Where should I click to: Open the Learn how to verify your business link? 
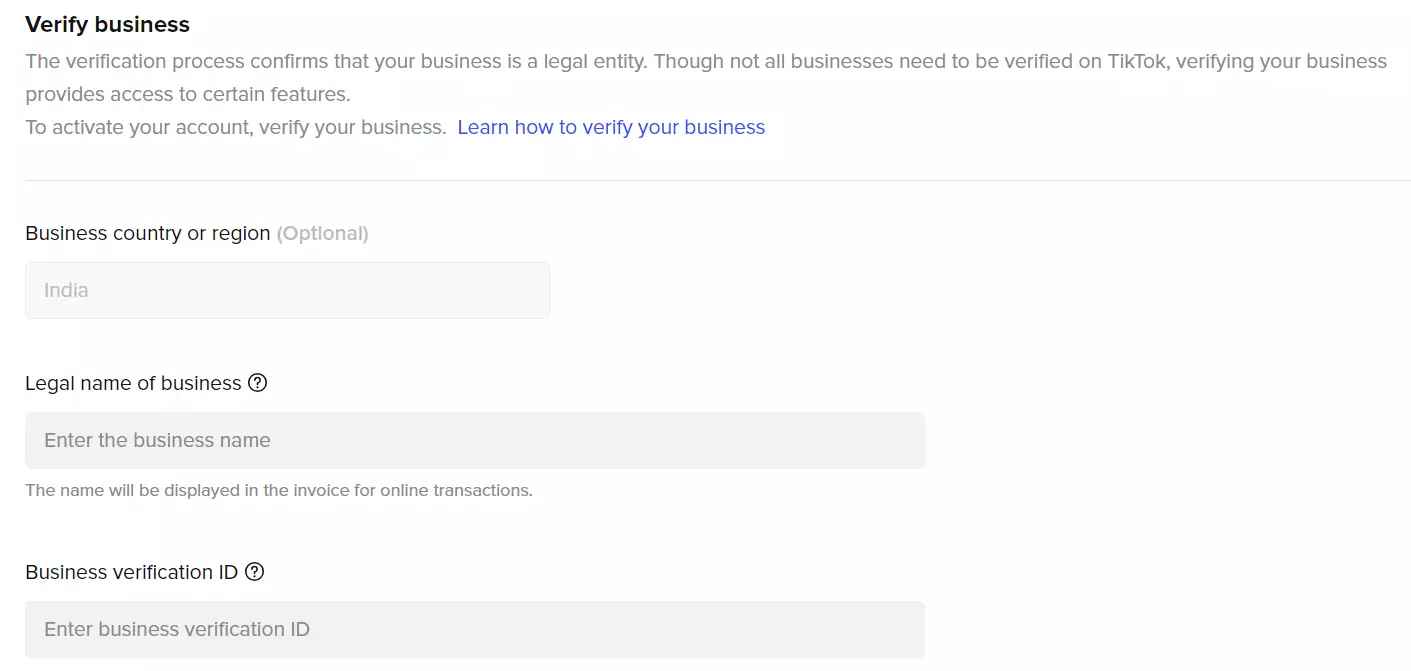coord(611,127)
